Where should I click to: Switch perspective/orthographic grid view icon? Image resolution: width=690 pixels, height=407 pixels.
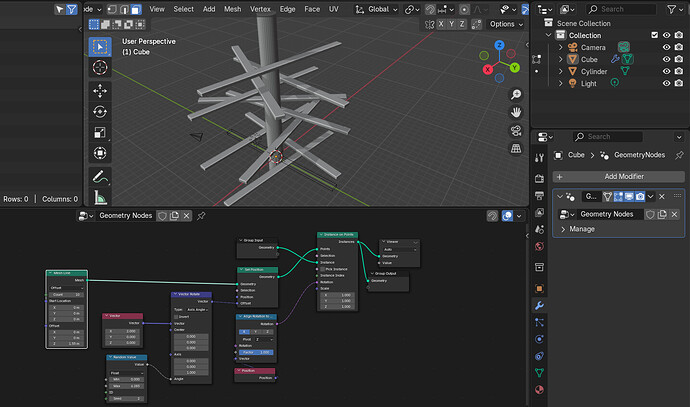pos(516,148)
